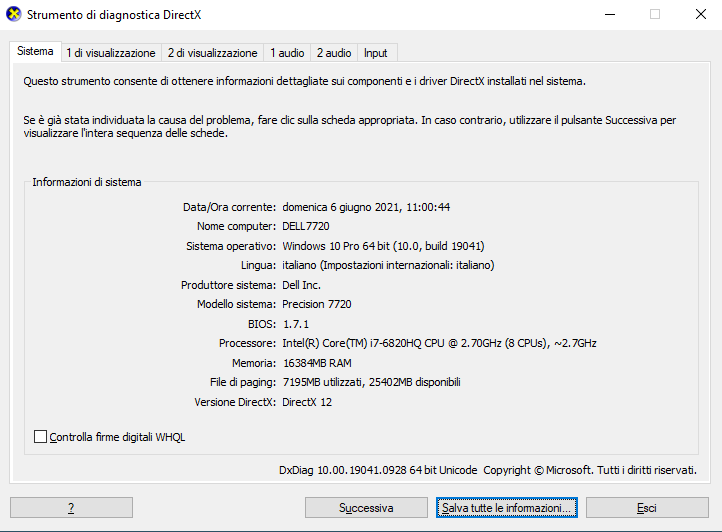The image size is (722, 532).
Task: Enable Controlla firme digitali WHQL checkbox
Action: pos(41,436)
